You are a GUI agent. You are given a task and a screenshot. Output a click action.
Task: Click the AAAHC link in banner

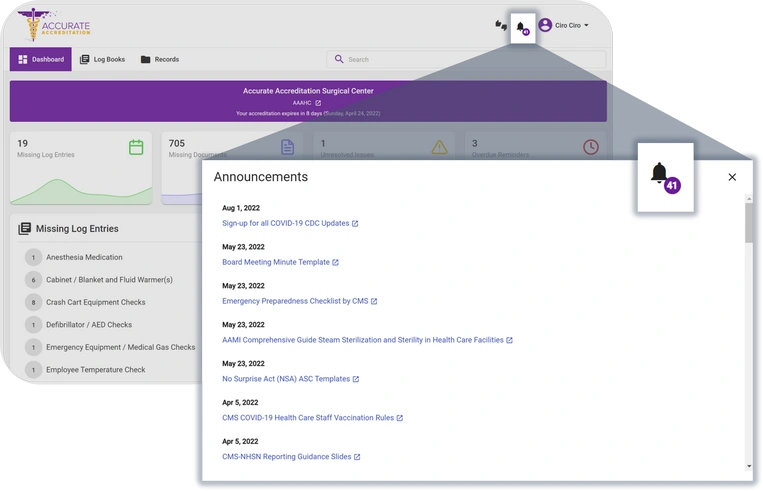[x=302, y=103]
